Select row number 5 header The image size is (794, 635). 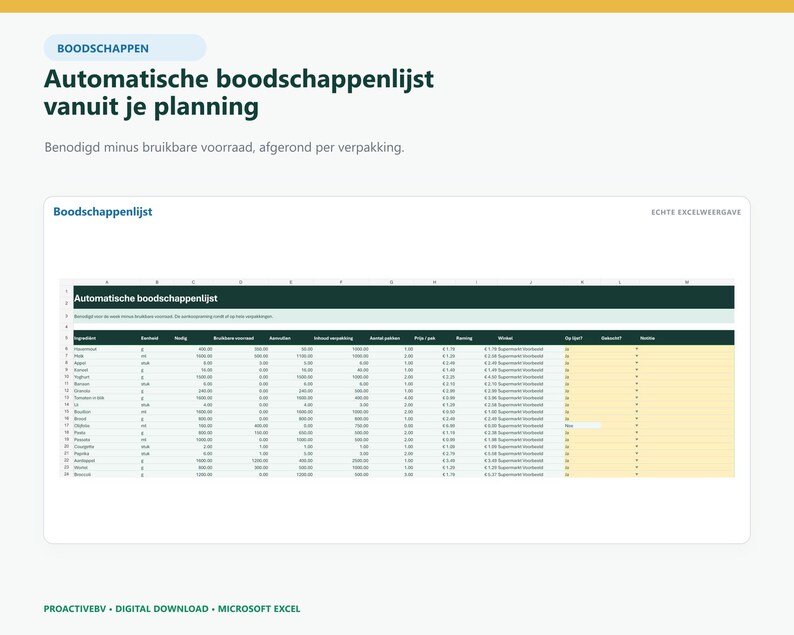[x=66, y=338]
